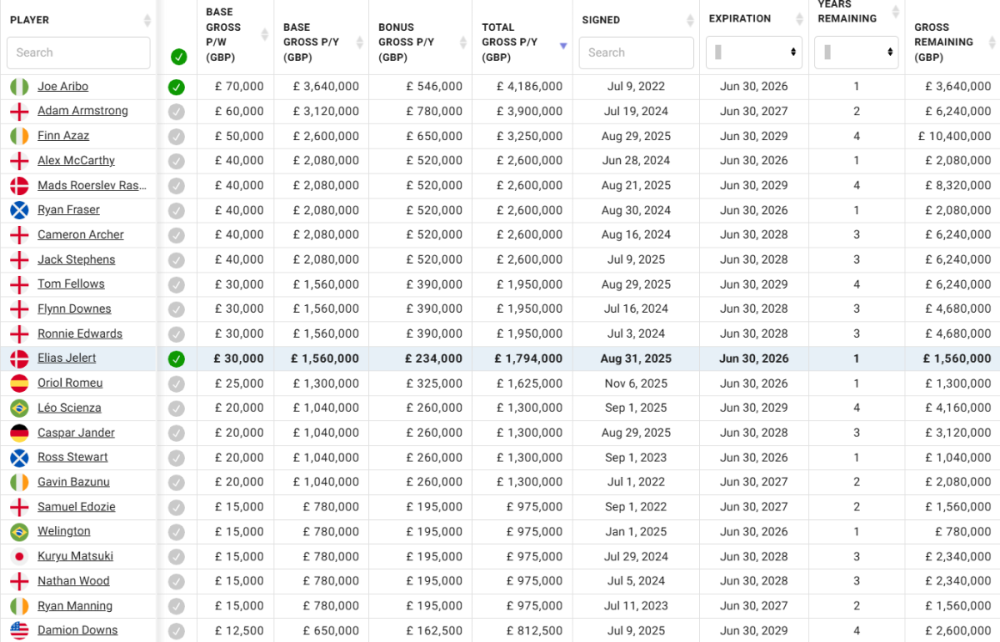Click the Japan flag beside Kuryu Matsuki

(x=19, y=556)
